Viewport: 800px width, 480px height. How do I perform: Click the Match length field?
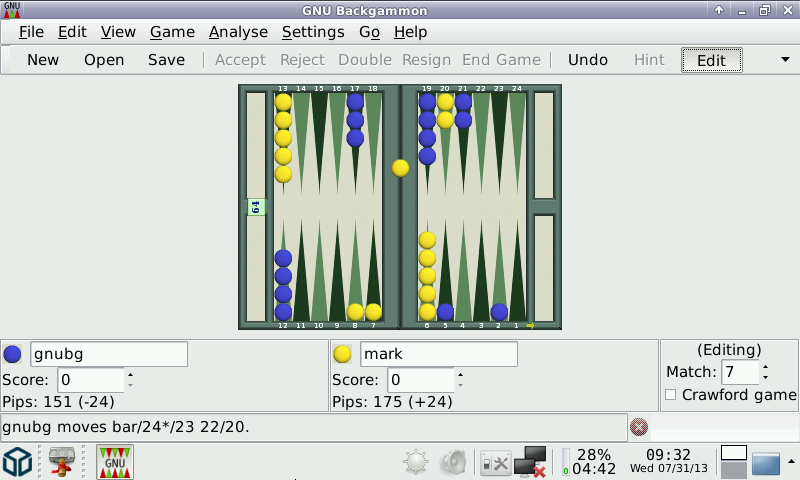pyautogui.click(x=739, y=372)
